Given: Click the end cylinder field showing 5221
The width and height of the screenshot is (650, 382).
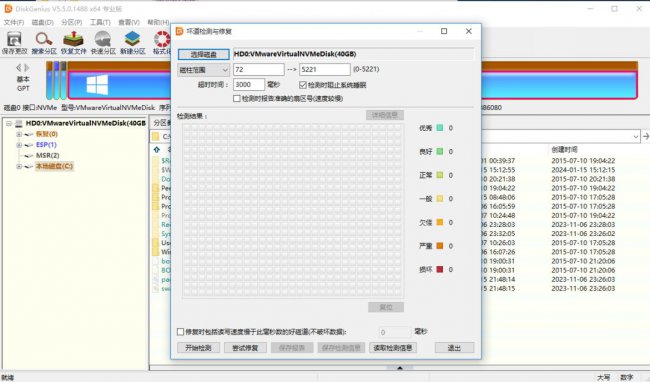Looking at the screenshot, I should click(x=325, y=70).
